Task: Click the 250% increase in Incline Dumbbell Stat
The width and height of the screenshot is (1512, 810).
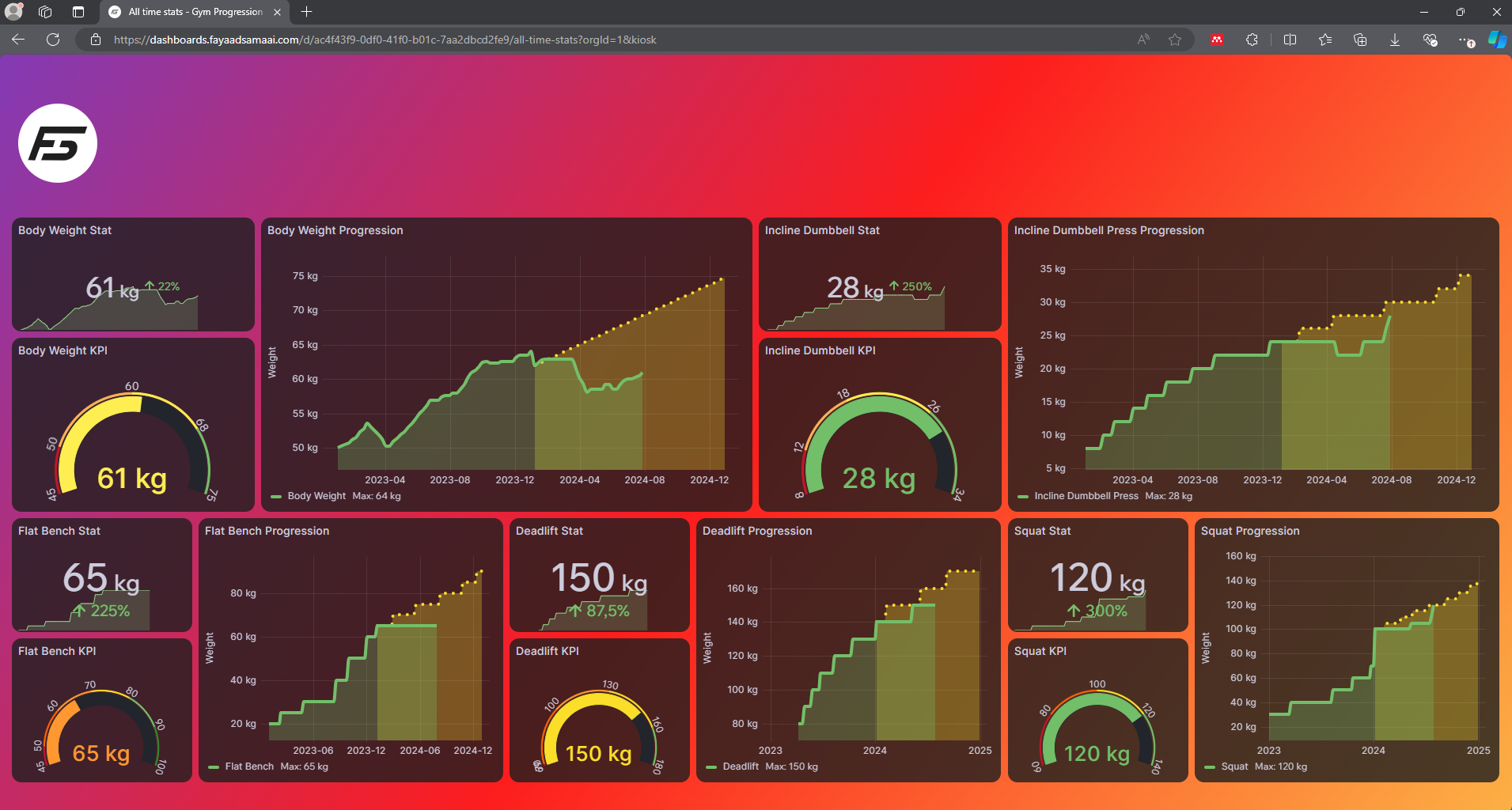Action: [x=910, y=286]
